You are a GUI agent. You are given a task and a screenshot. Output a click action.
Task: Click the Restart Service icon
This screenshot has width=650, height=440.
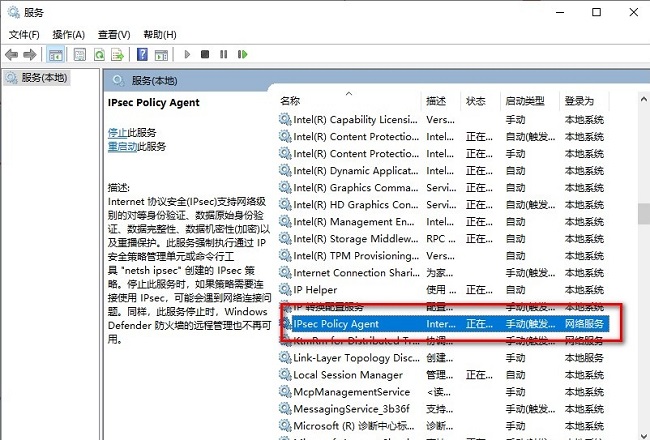(243, 54)
